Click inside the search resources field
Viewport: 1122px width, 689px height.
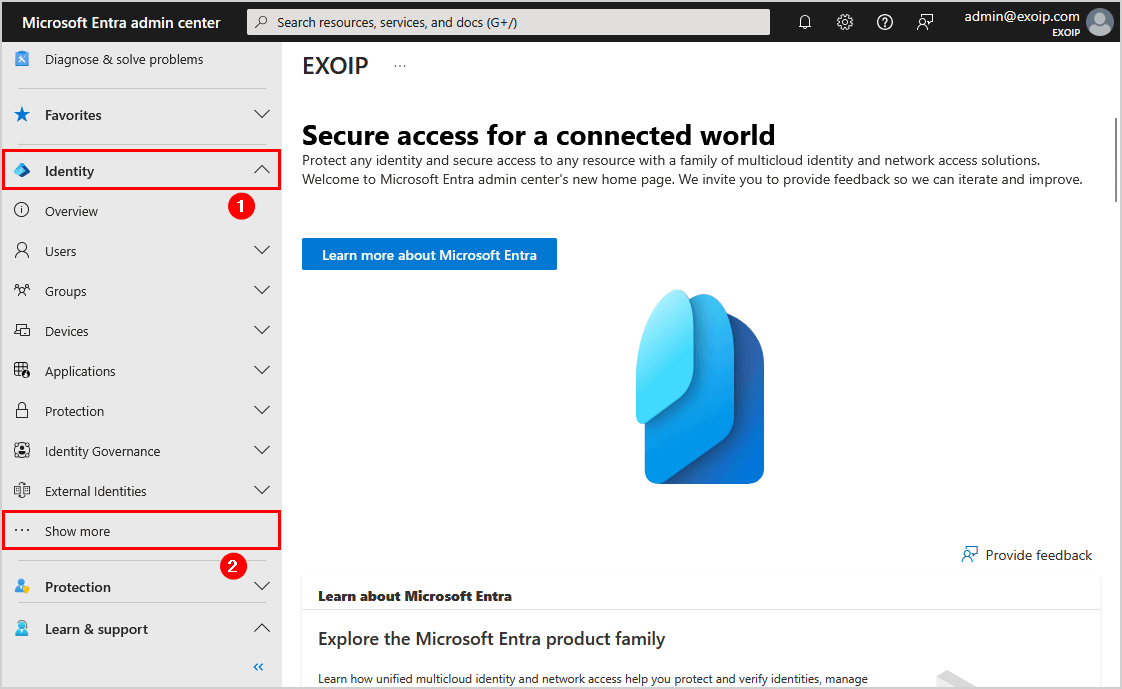pyautogui.click(x=508, y=21)
